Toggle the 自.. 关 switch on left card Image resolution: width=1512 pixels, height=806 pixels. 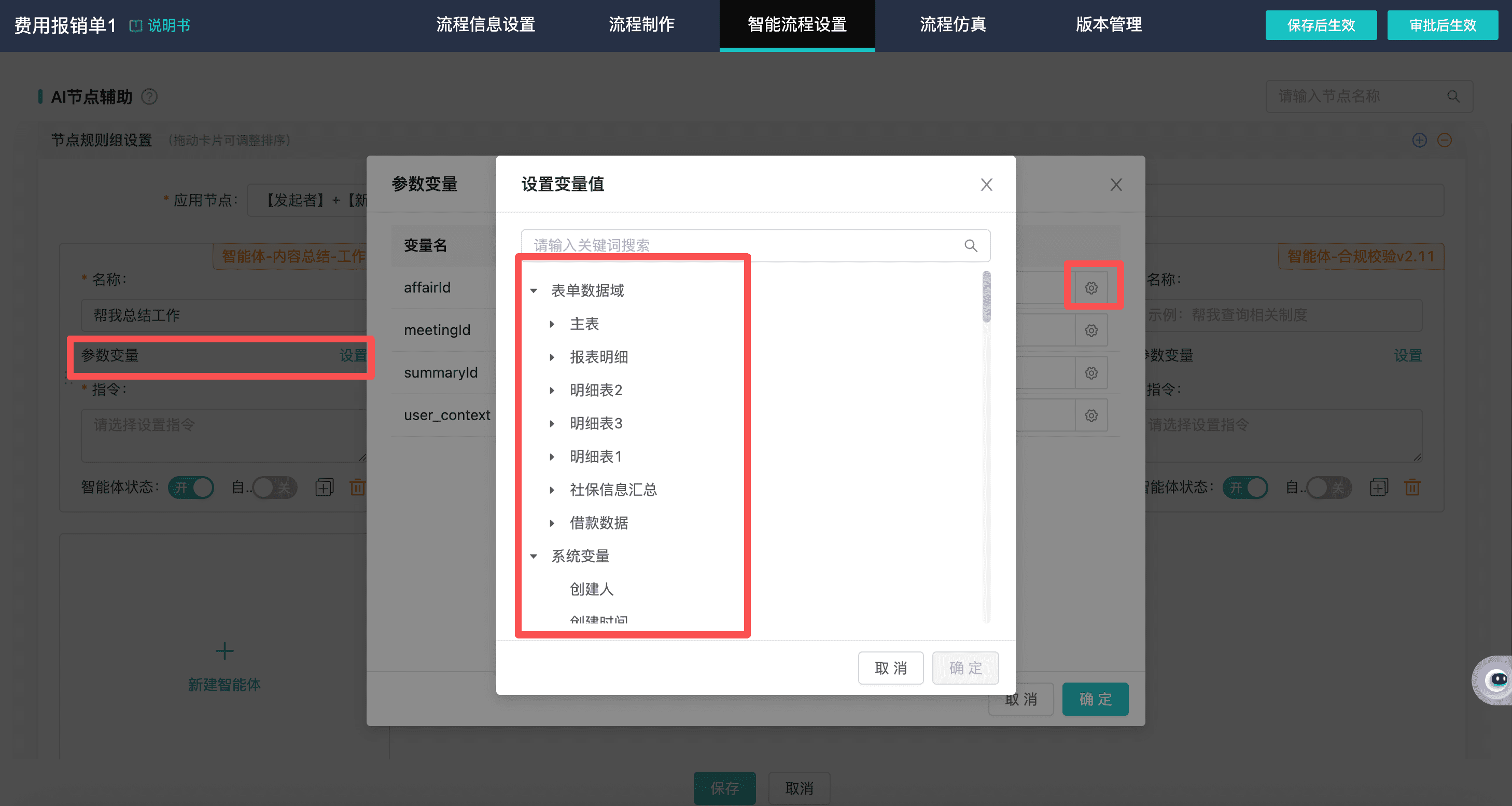tap(275, 487)
